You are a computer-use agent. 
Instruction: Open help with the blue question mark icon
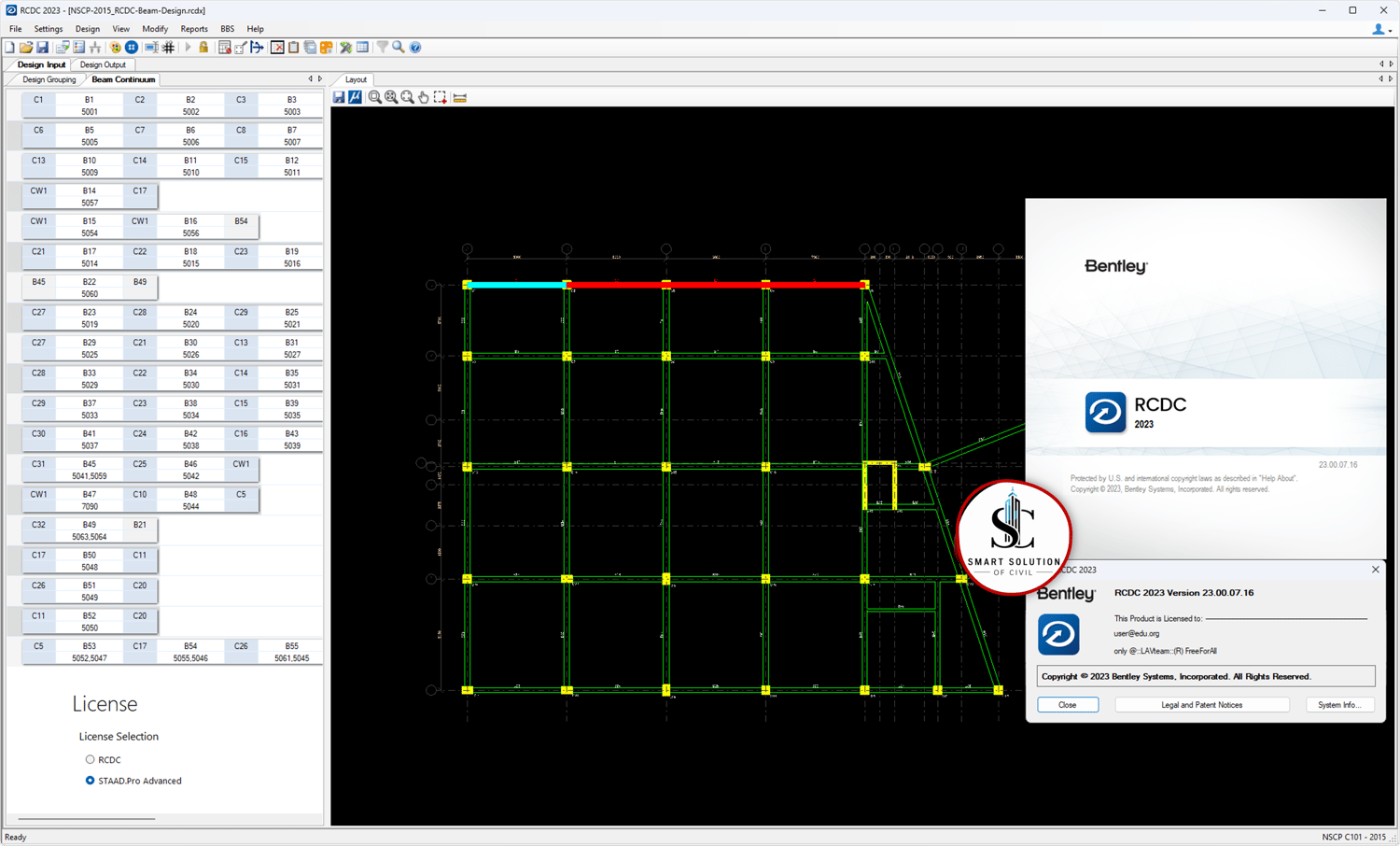coord(415,48)
